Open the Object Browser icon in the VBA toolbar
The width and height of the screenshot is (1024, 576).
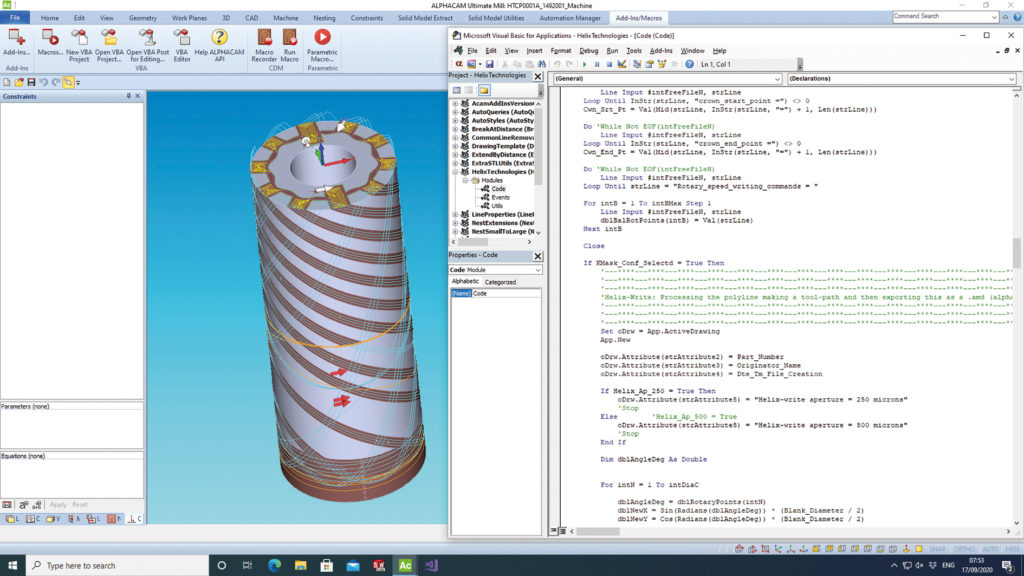coord(662,64)
